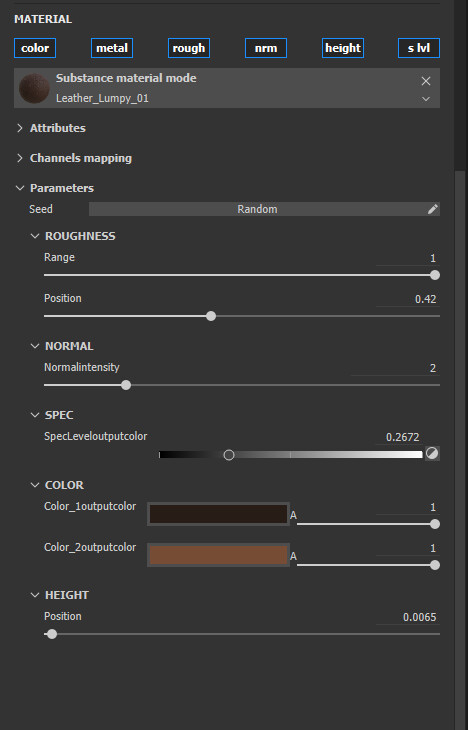Collapse the NORMAL group
The height and width of the screenshot is (730, 468).
pyautogui.click(x=35, y=346)
